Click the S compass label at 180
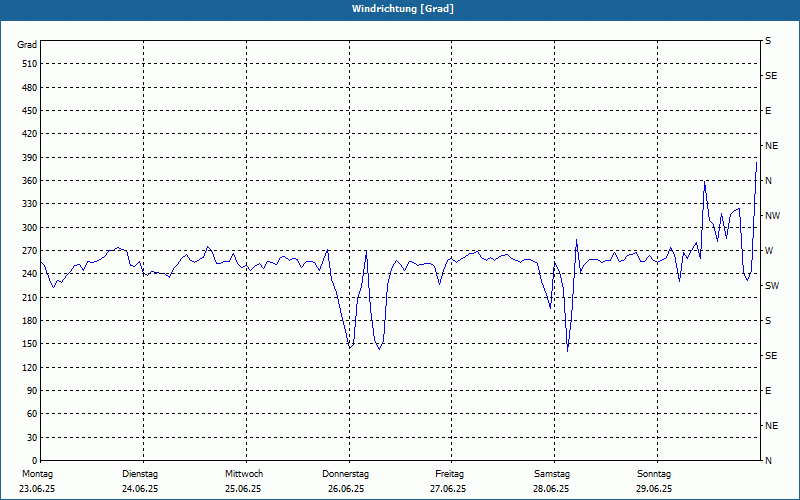This screenshot has width=800, height=500. 768,321
